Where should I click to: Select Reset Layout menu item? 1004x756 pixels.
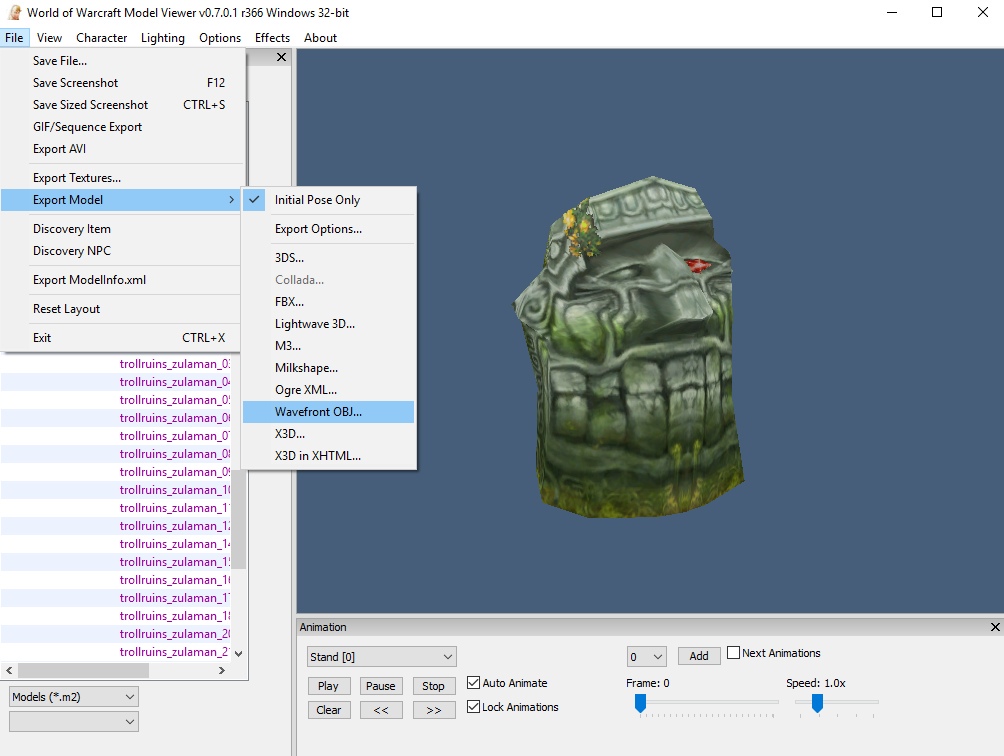120,309
